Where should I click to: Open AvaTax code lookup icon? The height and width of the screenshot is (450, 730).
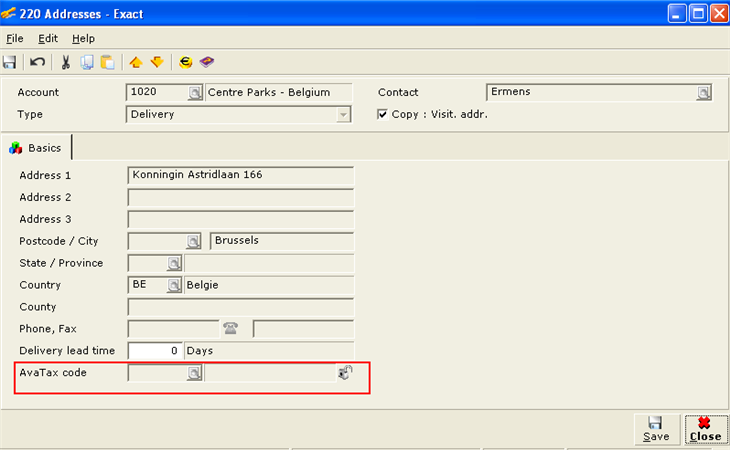click(x=194, y=373)
